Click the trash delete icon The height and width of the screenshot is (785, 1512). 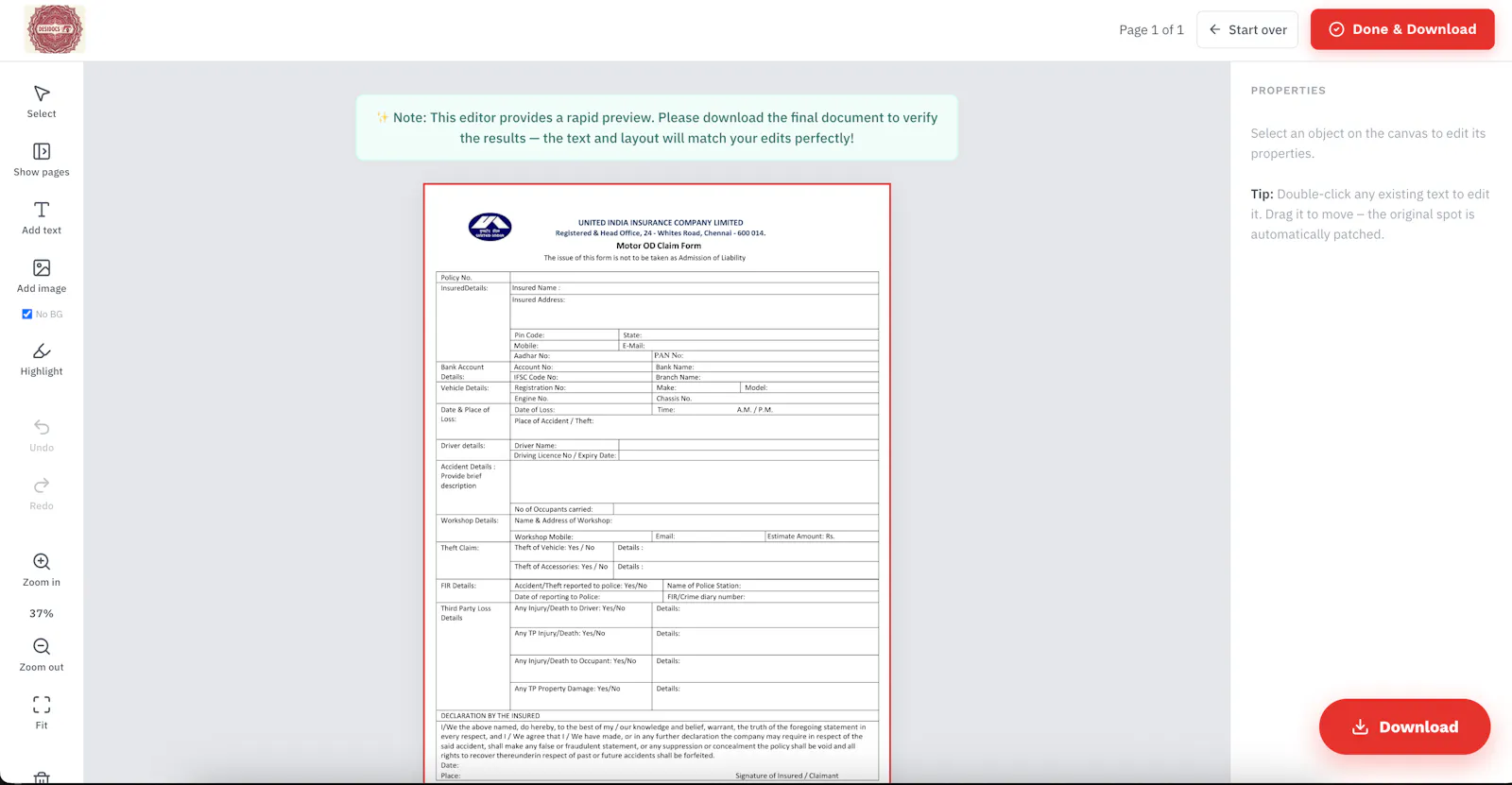pyautogui.click(x=42, y=778)
